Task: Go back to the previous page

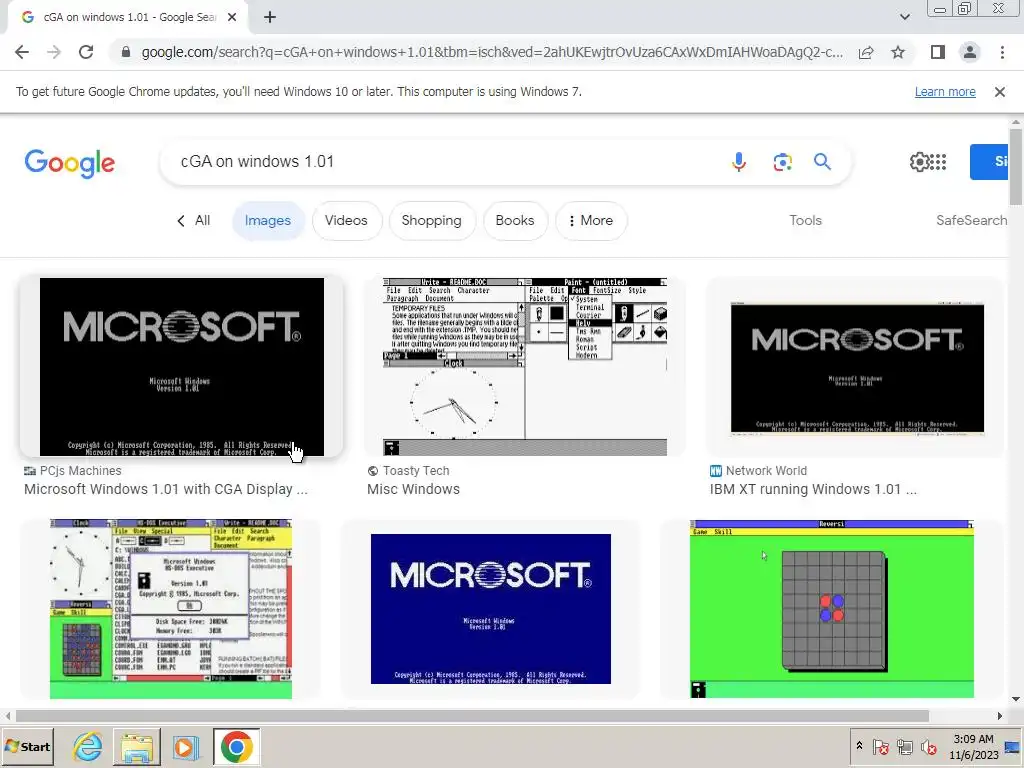Action: pos(22,52)
